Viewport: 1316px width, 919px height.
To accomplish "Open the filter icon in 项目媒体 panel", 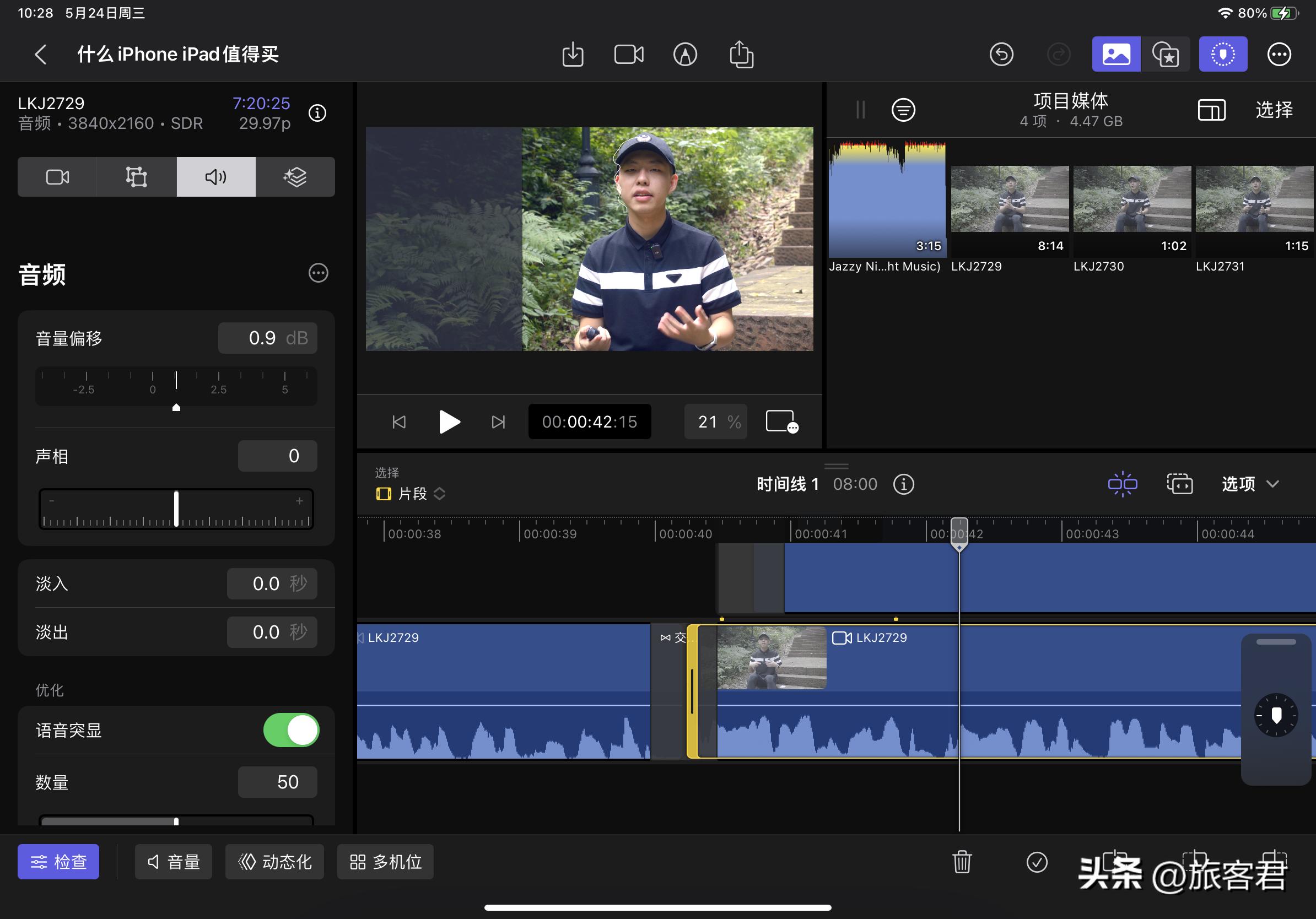I will pyautogui.click(x=903, y=110).
